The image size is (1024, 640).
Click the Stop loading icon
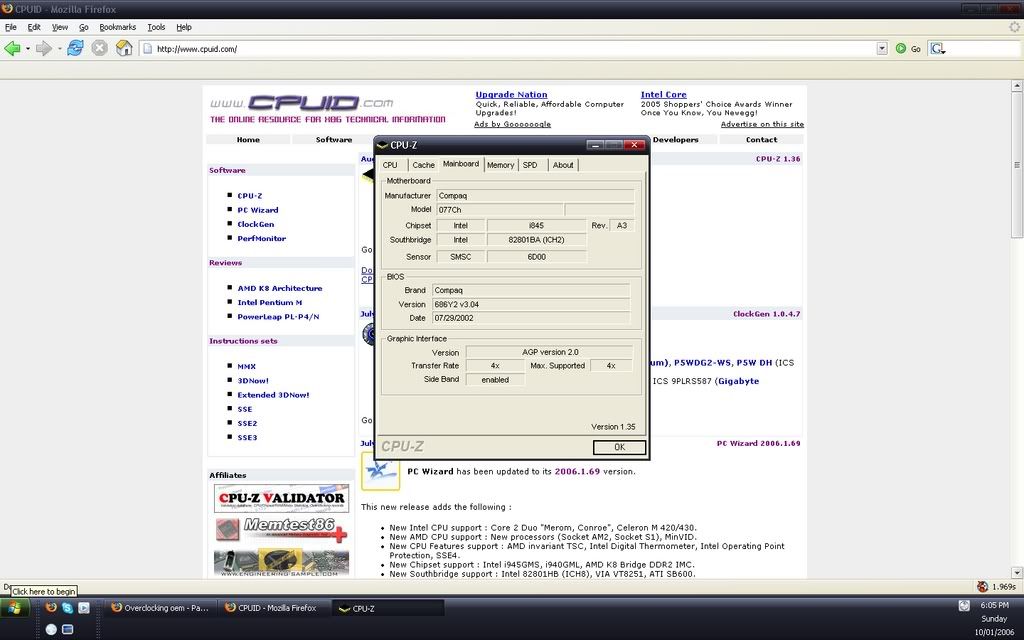coord(100,48)
